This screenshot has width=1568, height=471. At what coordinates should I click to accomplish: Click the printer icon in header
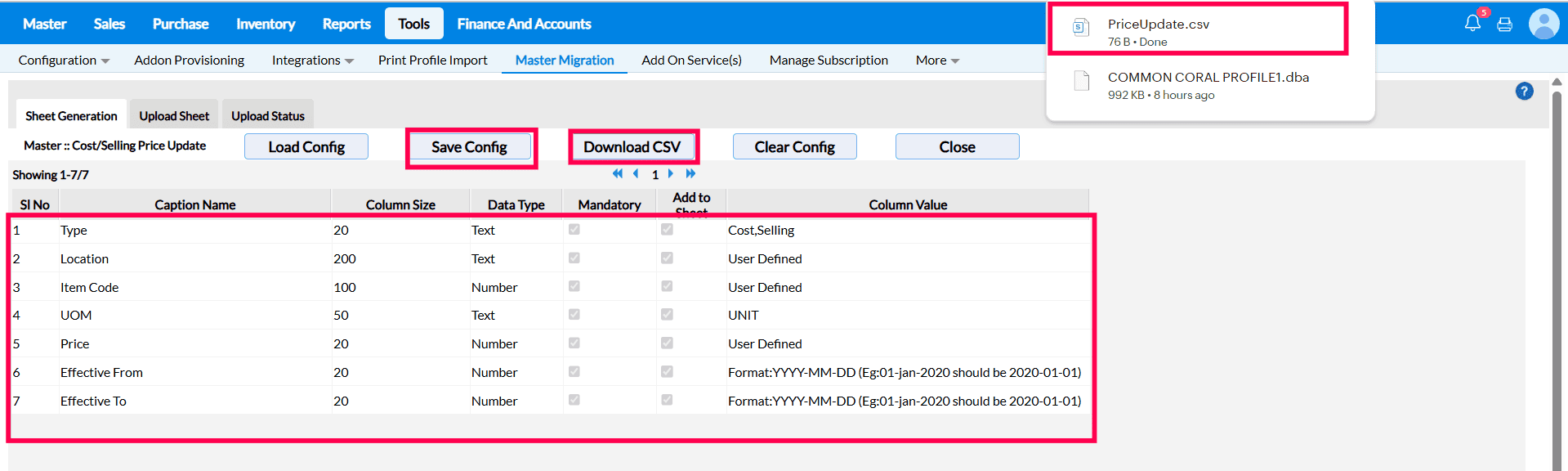[x=1504, y=25]
